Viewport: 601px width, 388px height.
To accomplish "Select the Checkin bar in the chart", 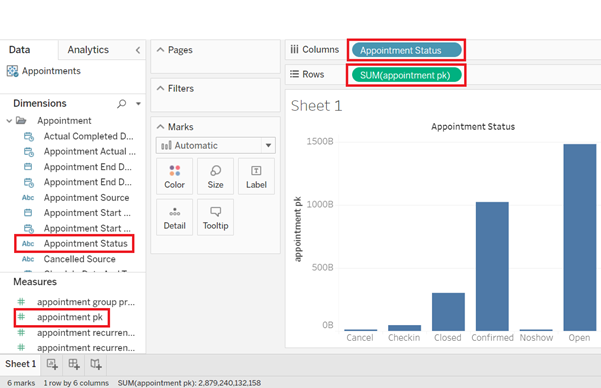I will pos(404,328).
